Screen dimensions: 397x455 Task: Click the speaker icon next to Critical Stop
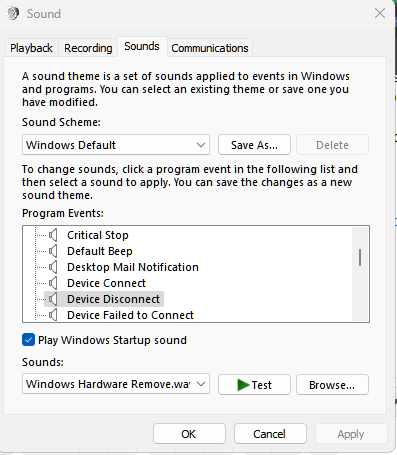click(x=53, y=235)
